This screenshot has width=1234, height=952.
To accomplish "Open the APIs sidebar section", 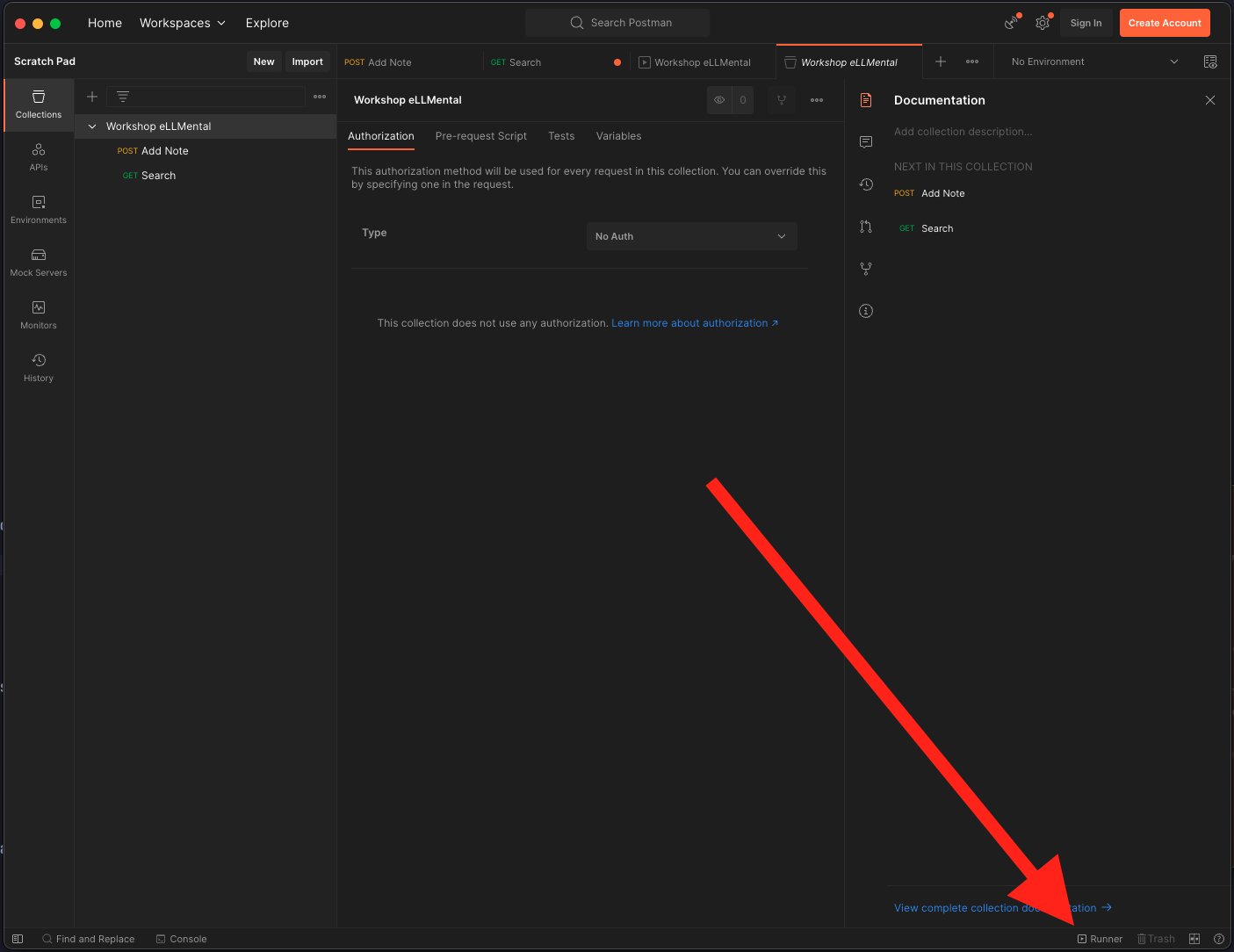I will (x=39, y=157).
